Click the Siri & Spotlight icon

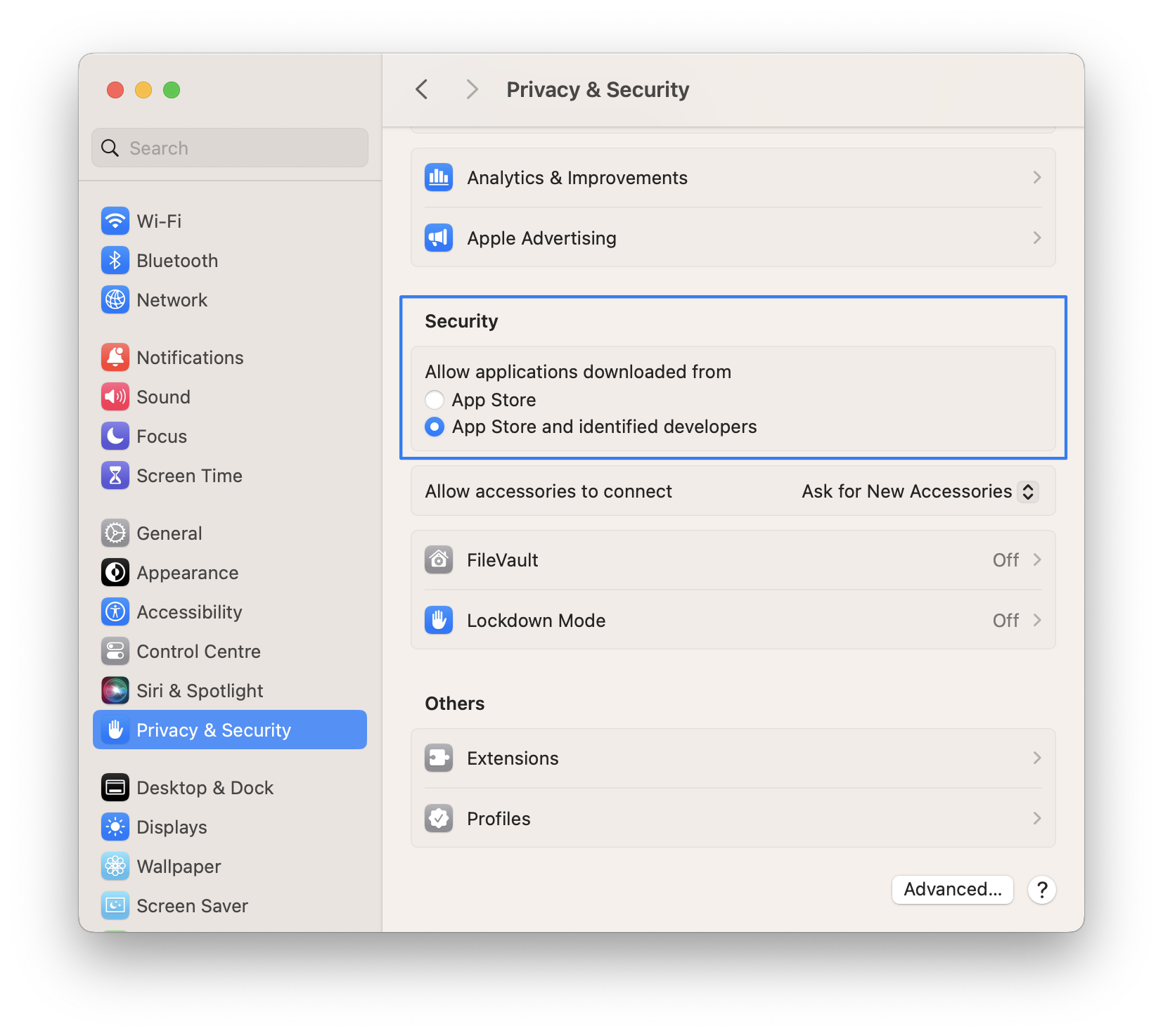[x=115, y=690]
